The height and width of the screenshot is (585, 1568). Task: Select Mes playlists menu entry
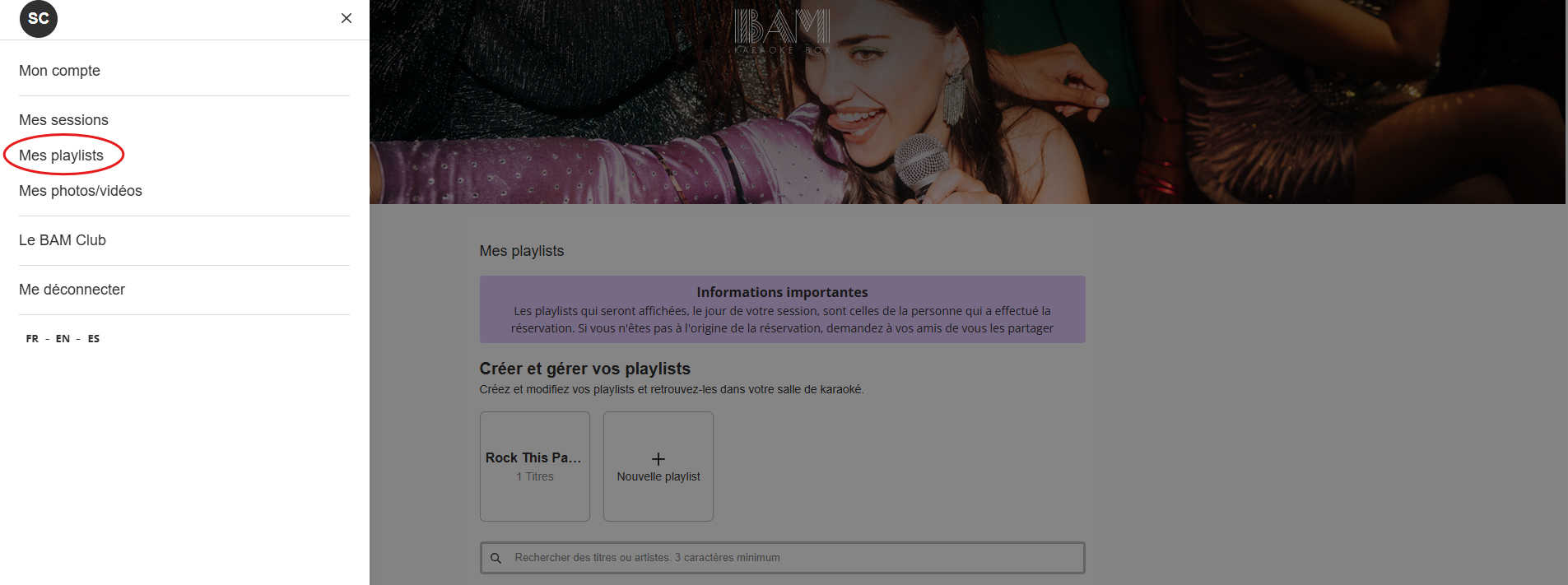tap(61, 156)
